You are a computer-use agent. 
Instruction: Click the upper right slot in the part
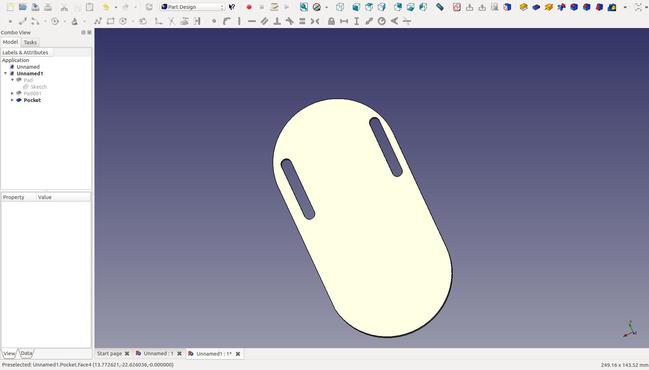(x=385, y=147)
